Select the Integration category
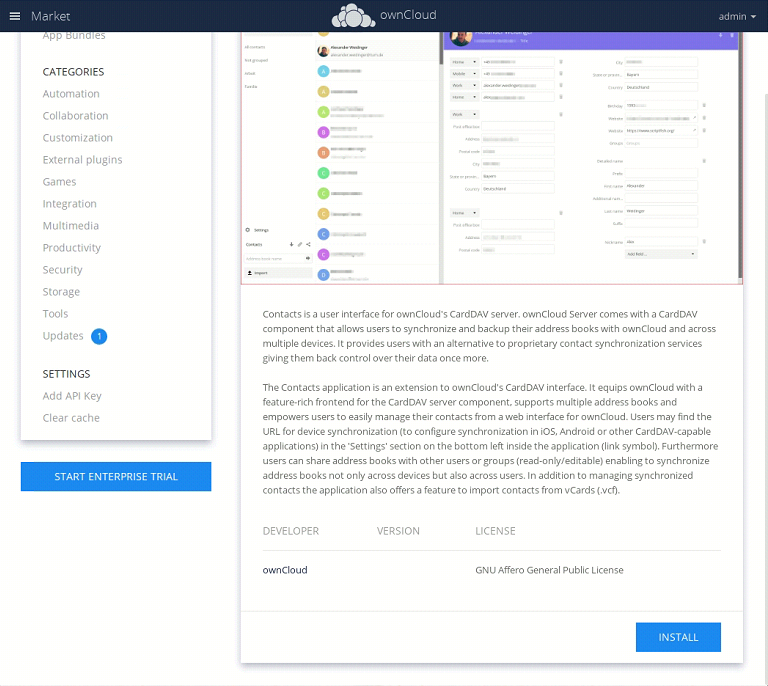 [x=70, y=204]
